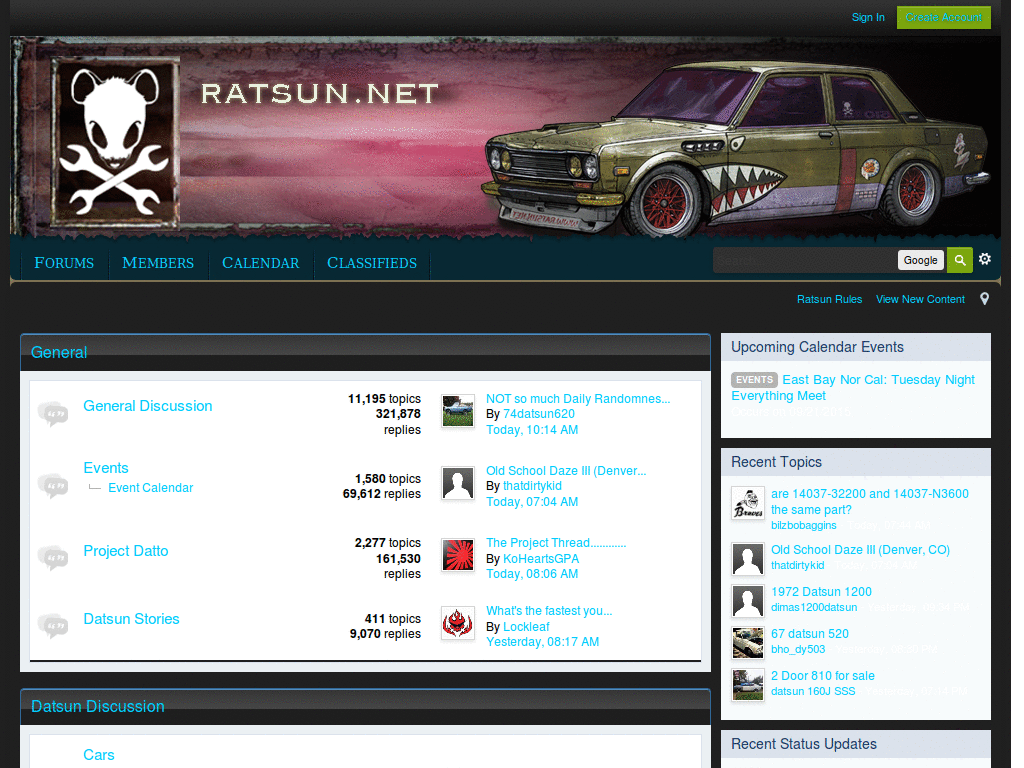Open The Project Thread topic

coord(556,543)
